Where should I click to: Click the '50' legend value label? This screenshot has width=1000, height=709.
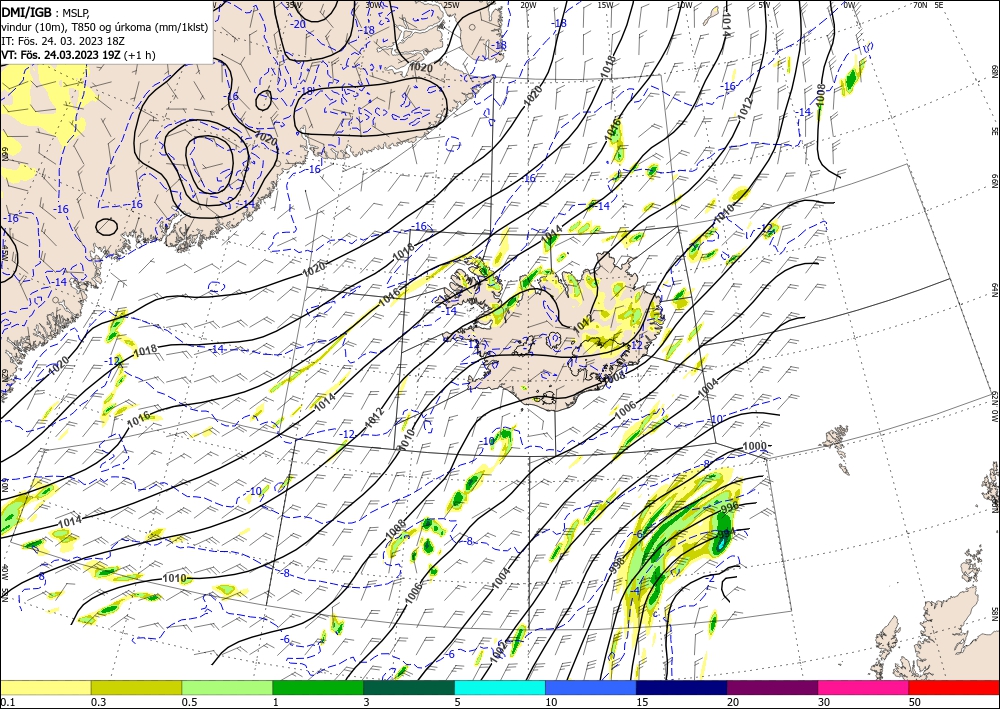point(915,702)
